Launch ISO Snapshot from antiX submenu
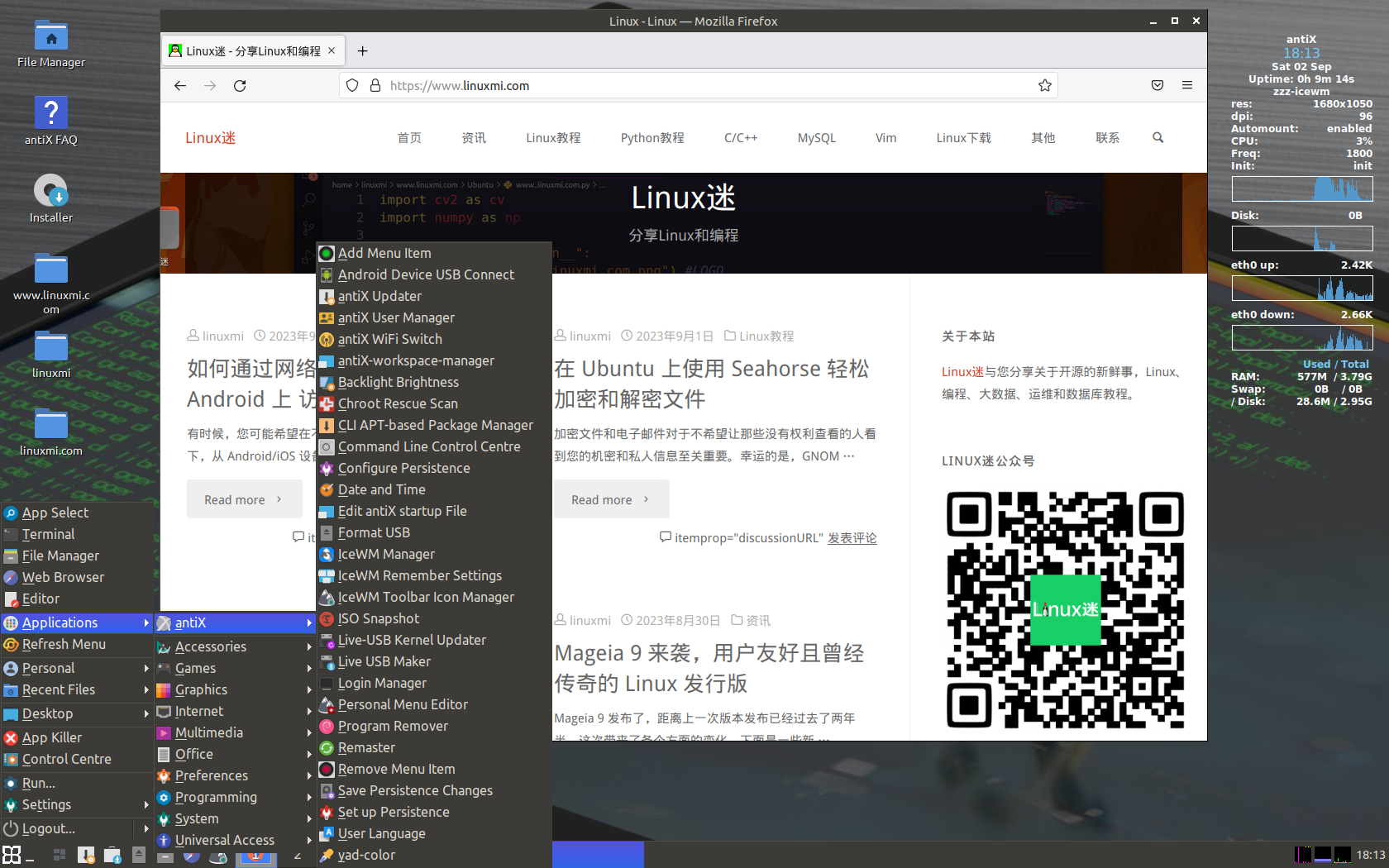Screen dimensions: 1389x868 [434, 618]
